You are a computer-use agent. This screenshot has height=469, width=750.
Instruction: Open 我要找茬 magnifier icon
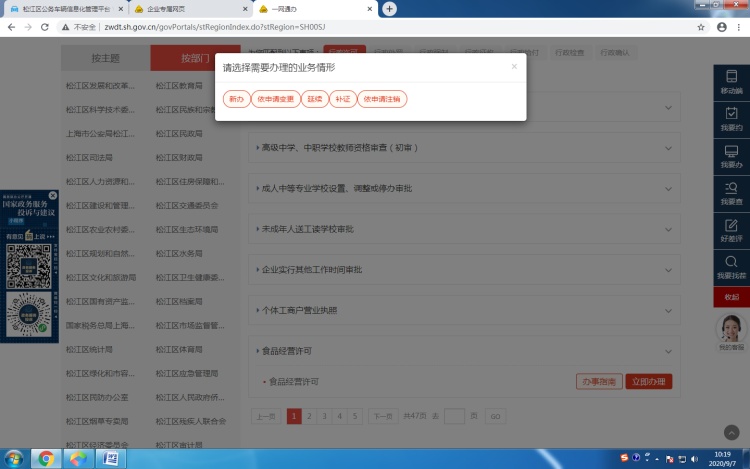point(731,266)
